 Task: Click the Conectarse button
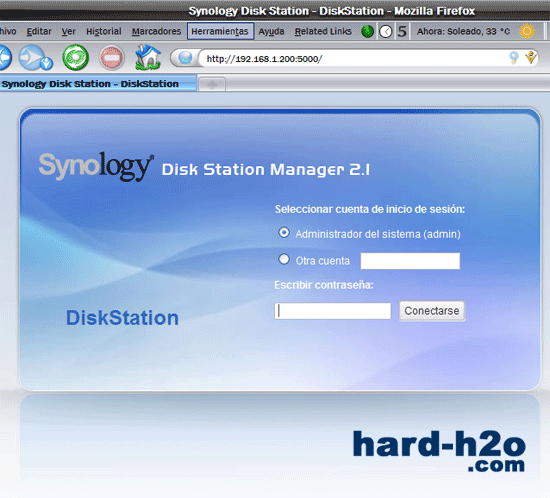point(432,311)
